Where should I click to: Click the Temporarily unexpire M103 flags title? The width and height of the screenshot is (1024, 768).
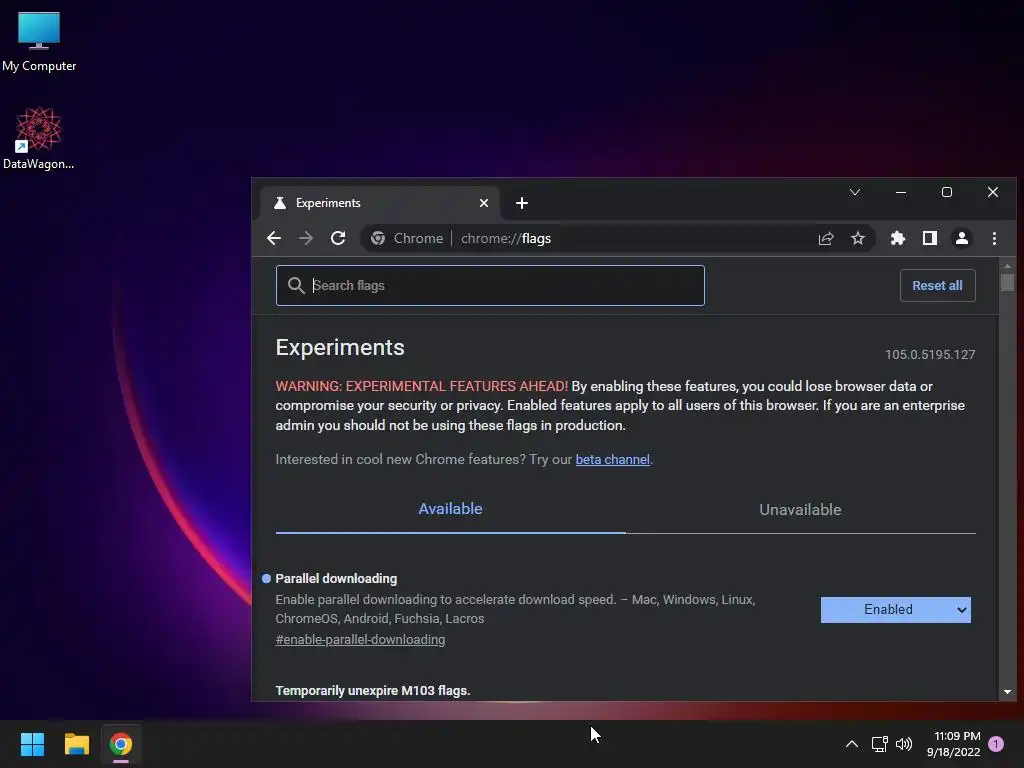(x=372, y=690)
